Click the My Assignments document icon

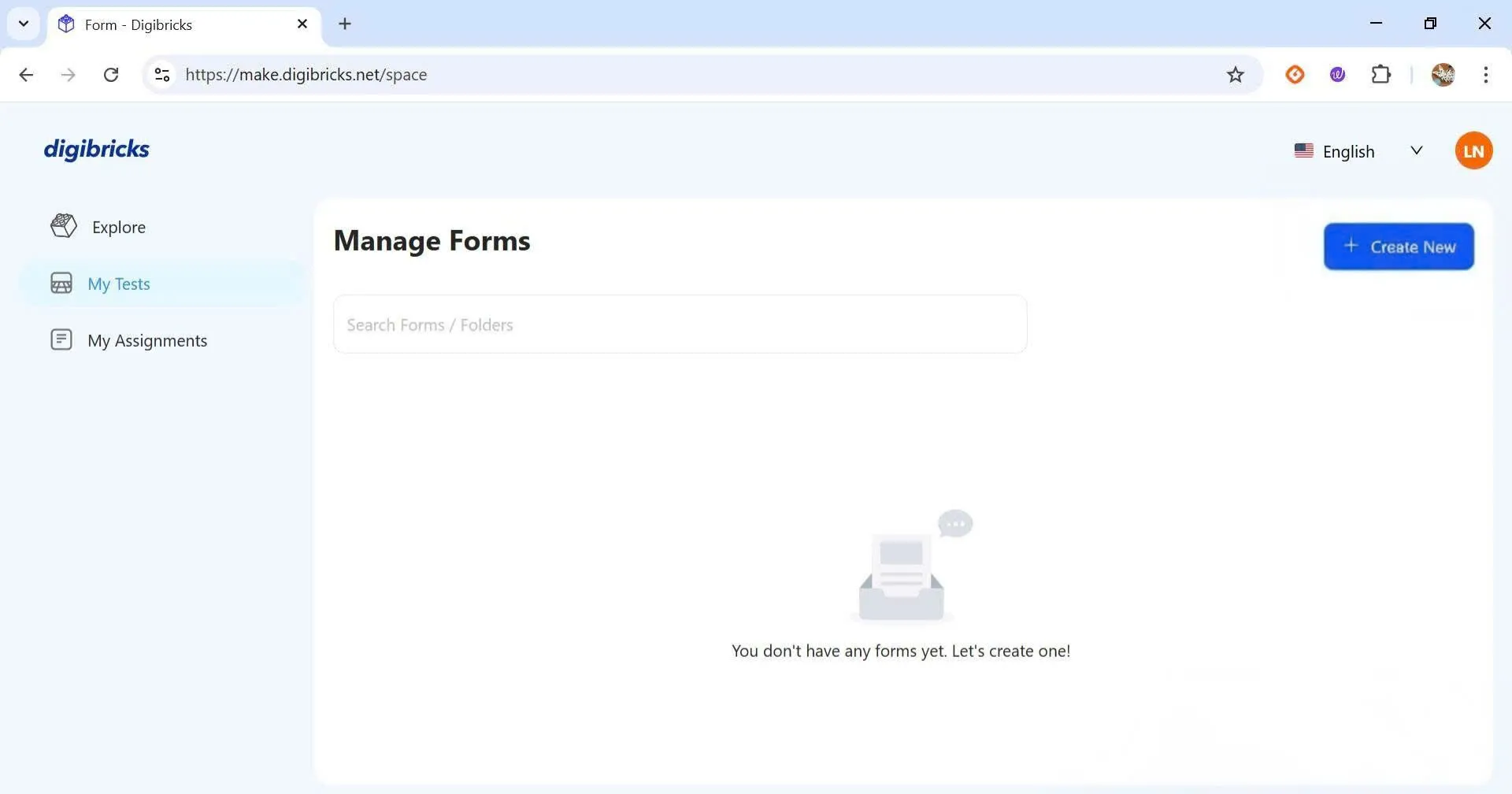point(61,339)
